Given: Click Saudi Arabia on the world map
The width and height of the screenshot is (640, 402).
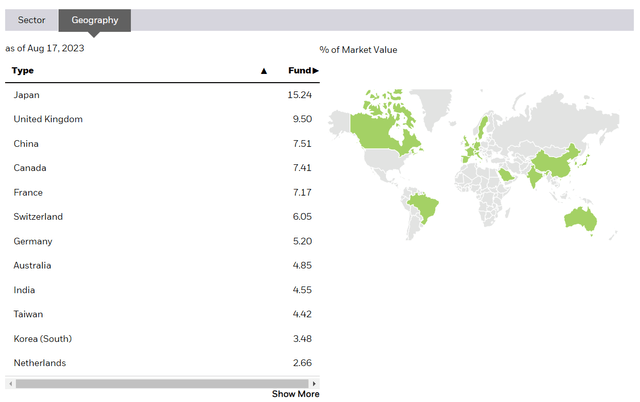Looking at the screenshot, I should (x=507, y=176).
